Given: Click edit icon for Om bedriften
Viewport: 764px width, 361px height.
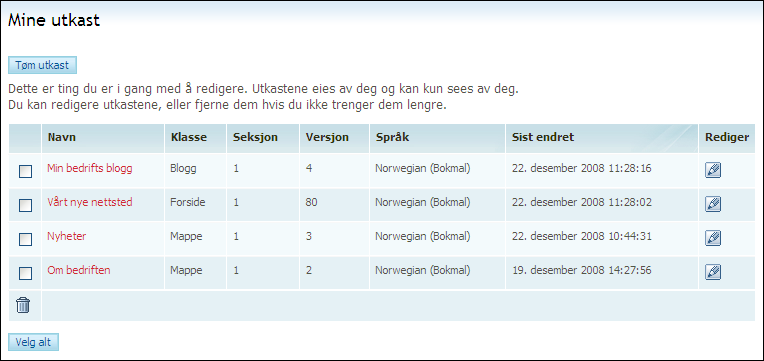Looking at the screenshot, I should (x=713, y=272).
